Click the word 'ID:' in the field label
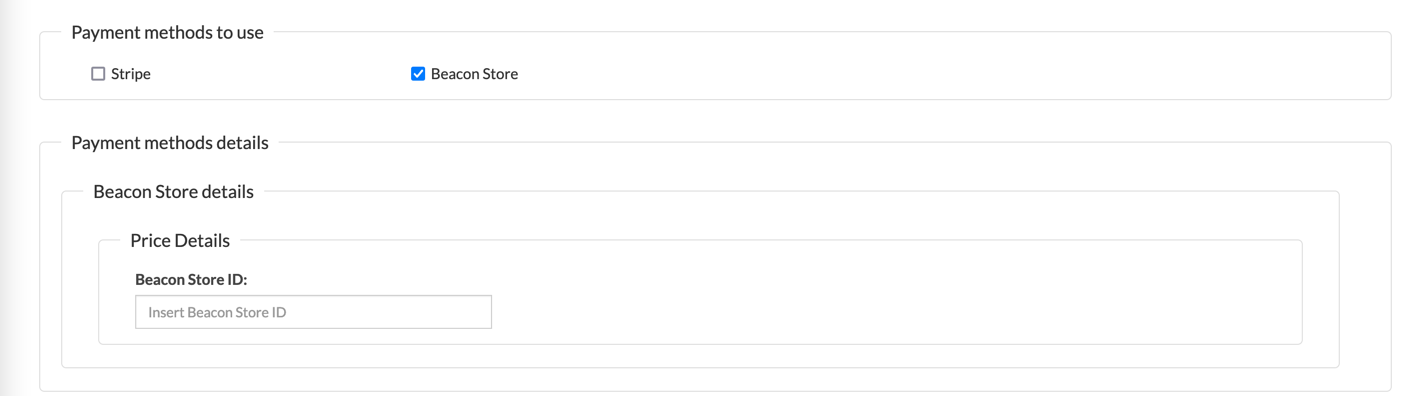The height and width of the screenshot is (396, 1420). point(235,280)
